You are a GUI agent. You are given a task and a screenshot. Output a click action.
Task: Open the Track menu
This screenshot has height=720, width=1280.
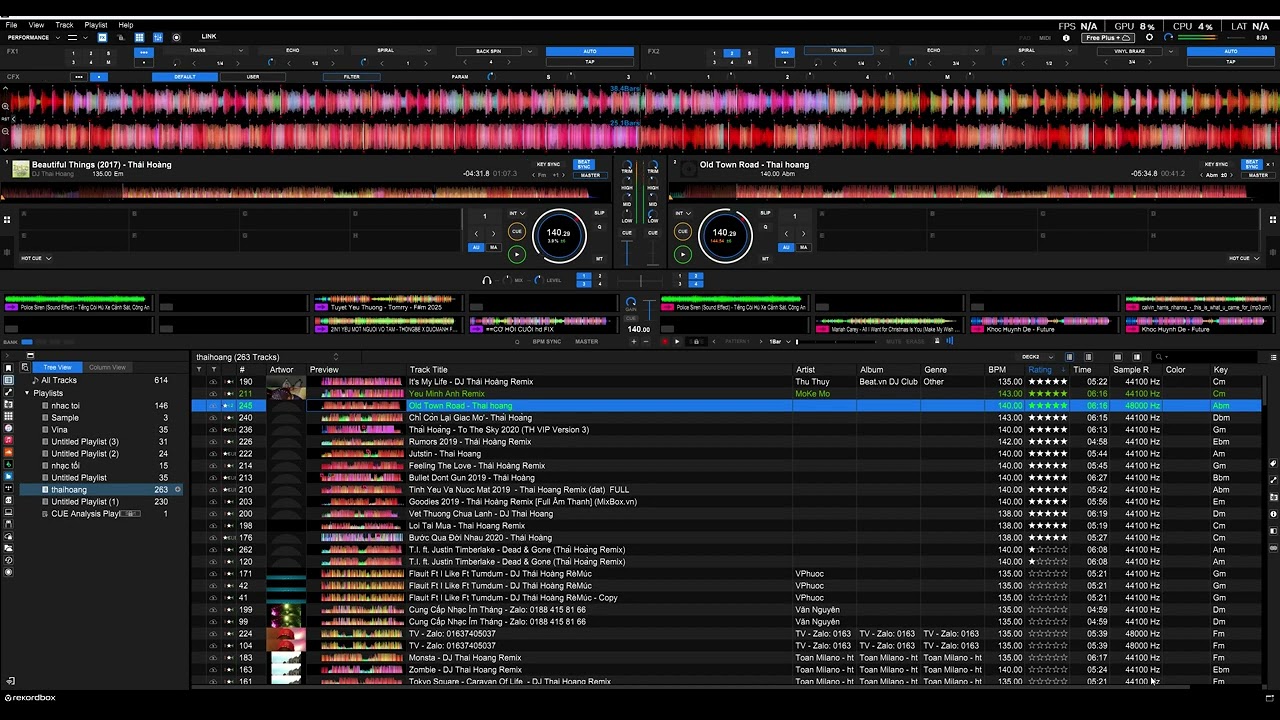pyautogui.click(x=64, y=25)
